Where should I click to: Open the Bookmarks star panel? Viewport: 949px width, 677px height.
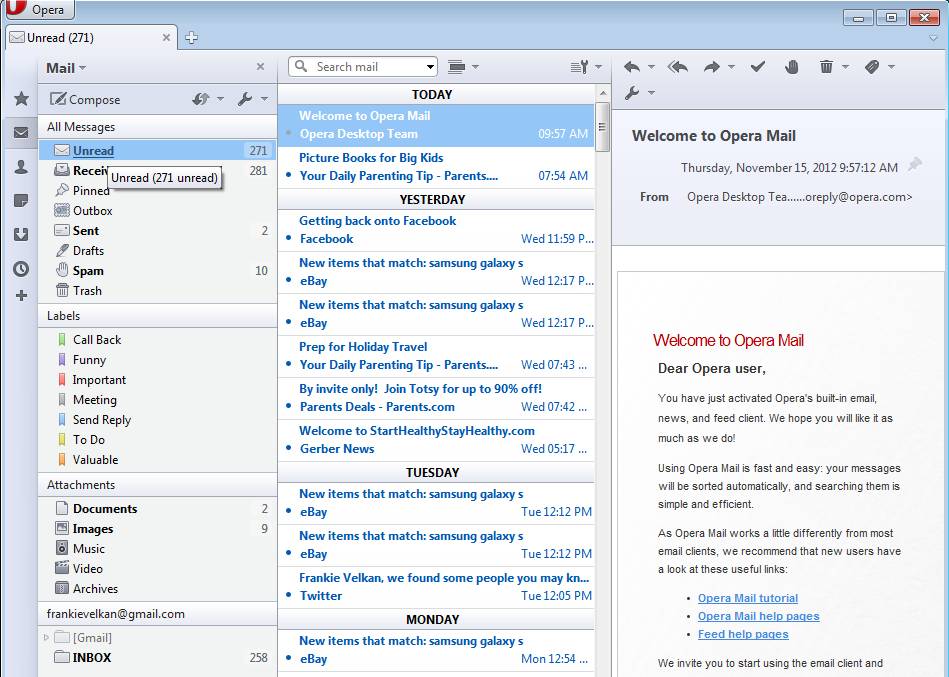pyautogui.click(x=21, y=99)
